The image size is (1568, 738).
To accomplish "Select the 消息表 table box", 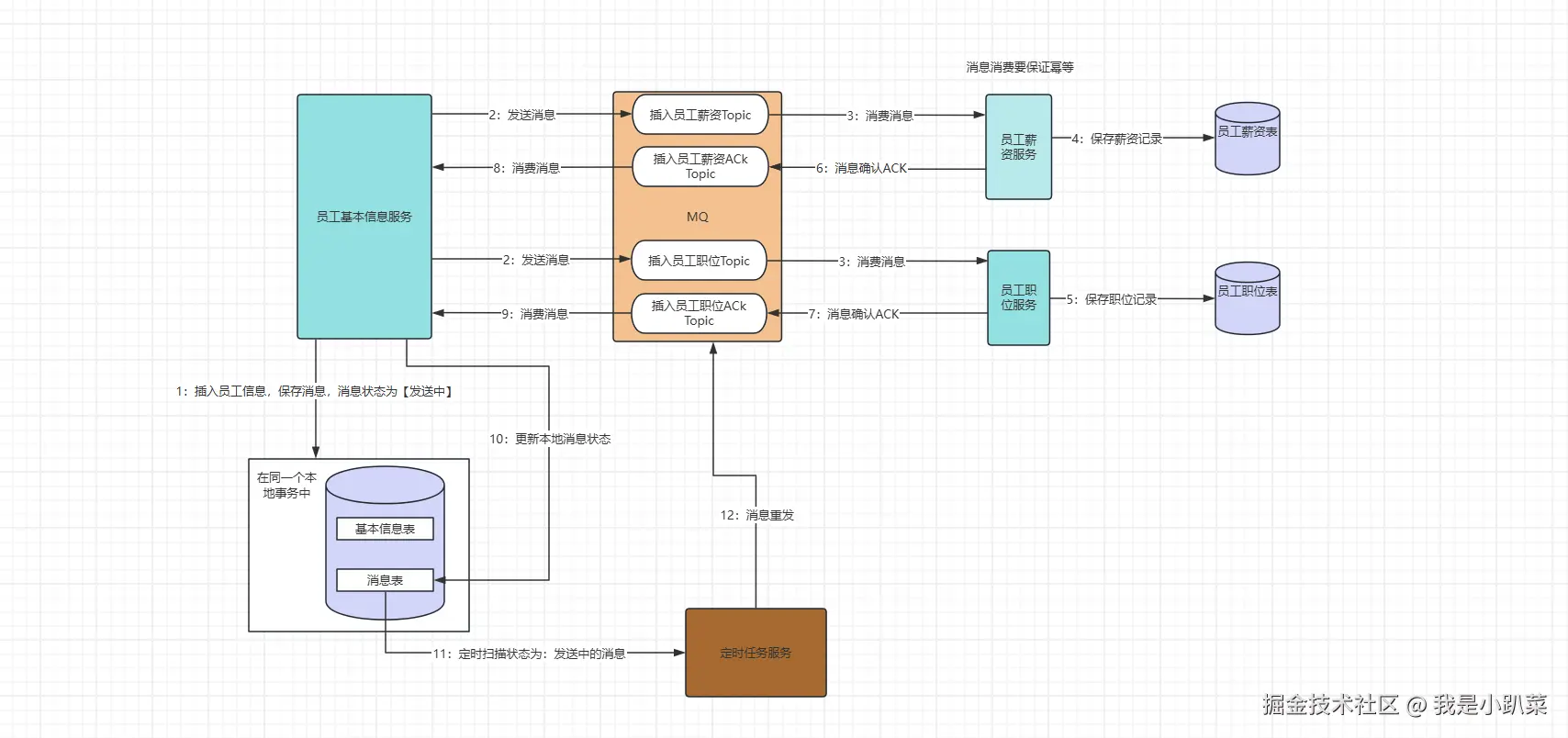I will pos(385,580).
